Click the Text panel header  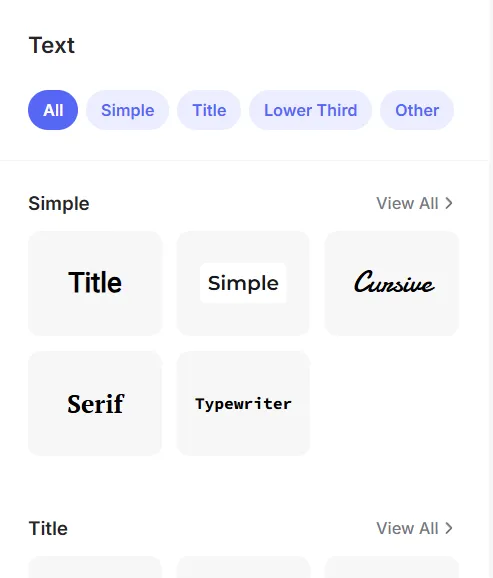(x=52, y=45)
